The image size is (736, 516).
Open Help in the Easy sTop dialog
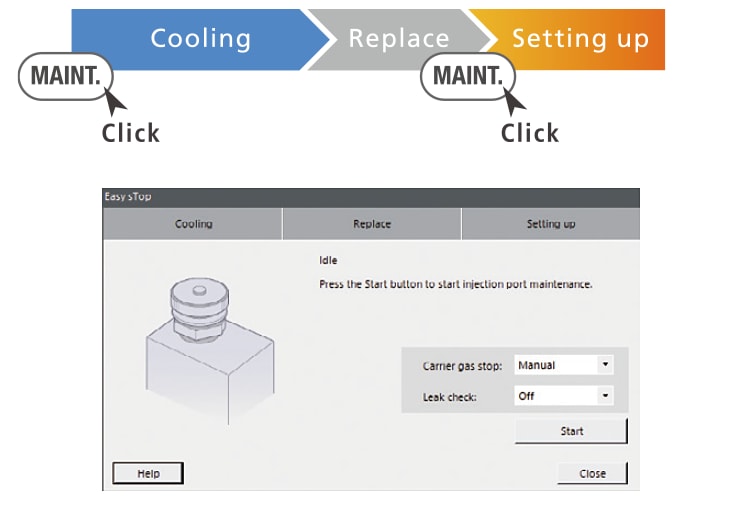[148, 473]
